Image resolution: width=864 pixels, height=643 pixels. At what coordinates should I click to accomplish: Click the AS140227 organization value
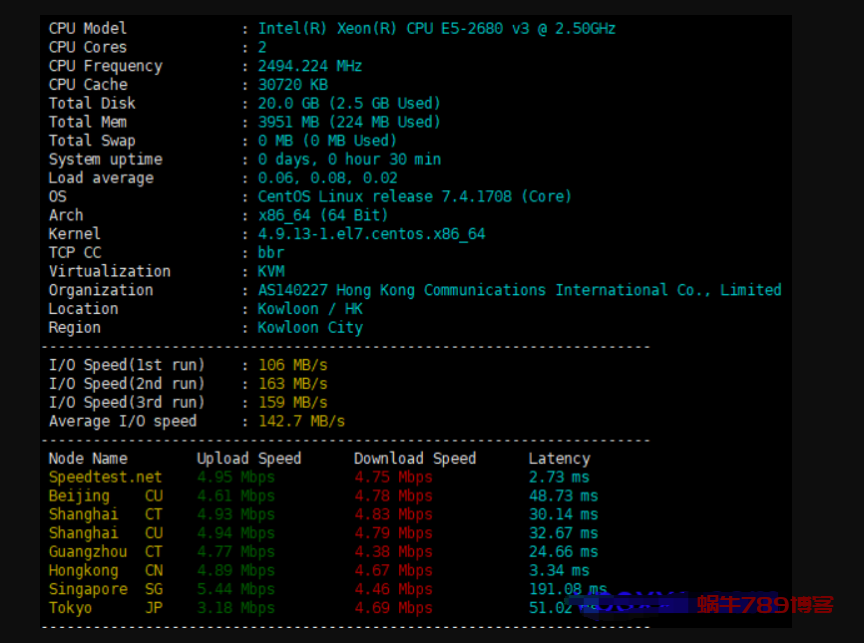pyautogui.click(x=519, y=290)
